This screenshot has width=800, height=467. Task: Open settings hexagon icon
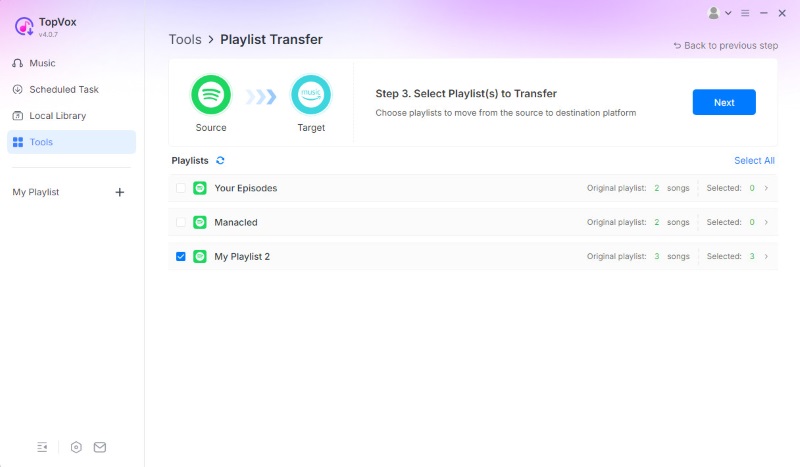[76, 447]
